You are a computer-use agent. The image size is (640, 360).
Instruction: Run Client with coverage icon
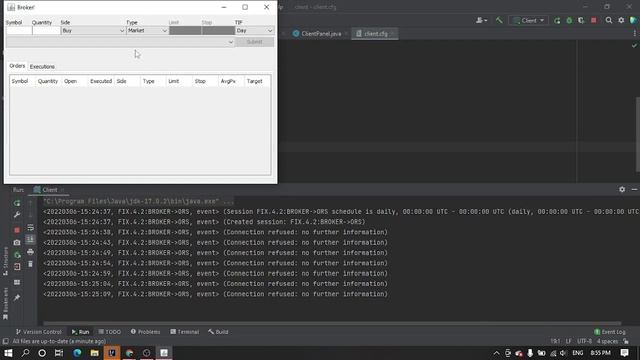click(581, 20)
